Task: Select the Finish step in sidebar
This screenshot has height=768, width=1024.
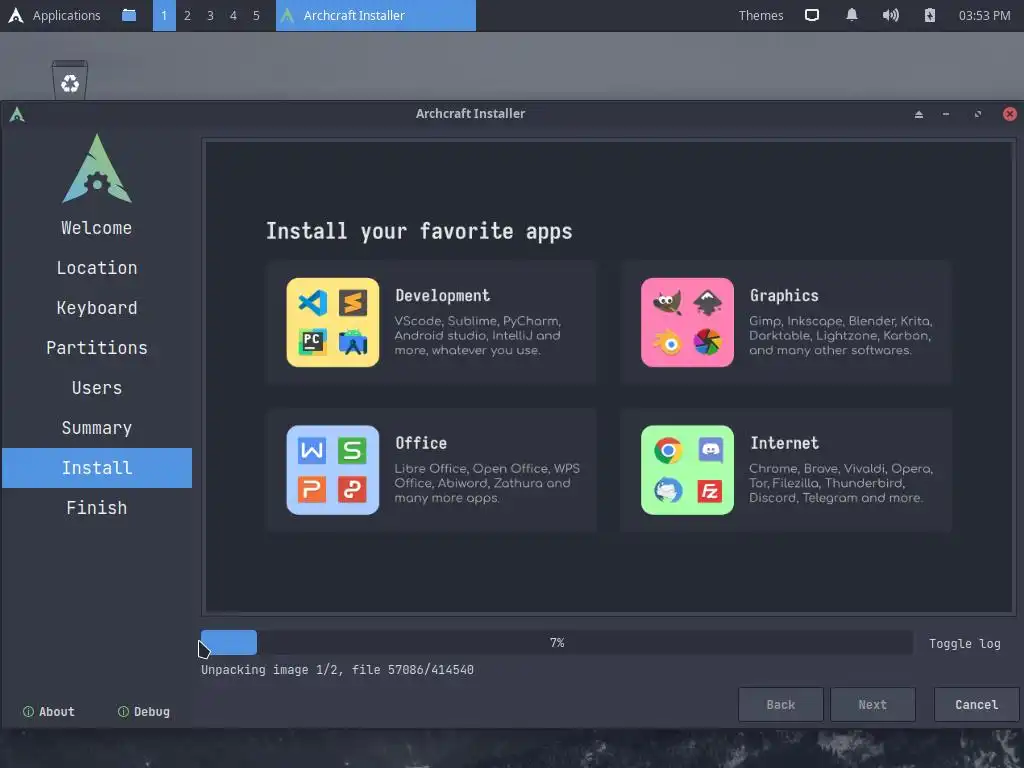Action: click(x=97, y=507)
